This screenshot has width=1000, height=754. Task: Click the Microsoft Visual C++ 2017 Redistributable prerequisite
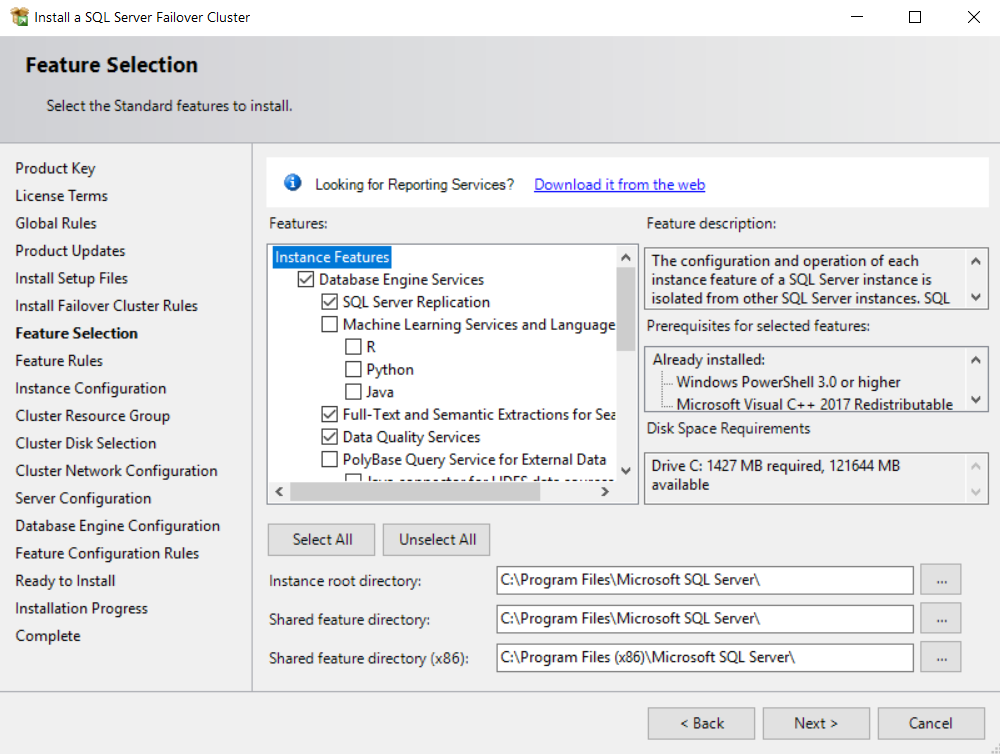[814, 404]
